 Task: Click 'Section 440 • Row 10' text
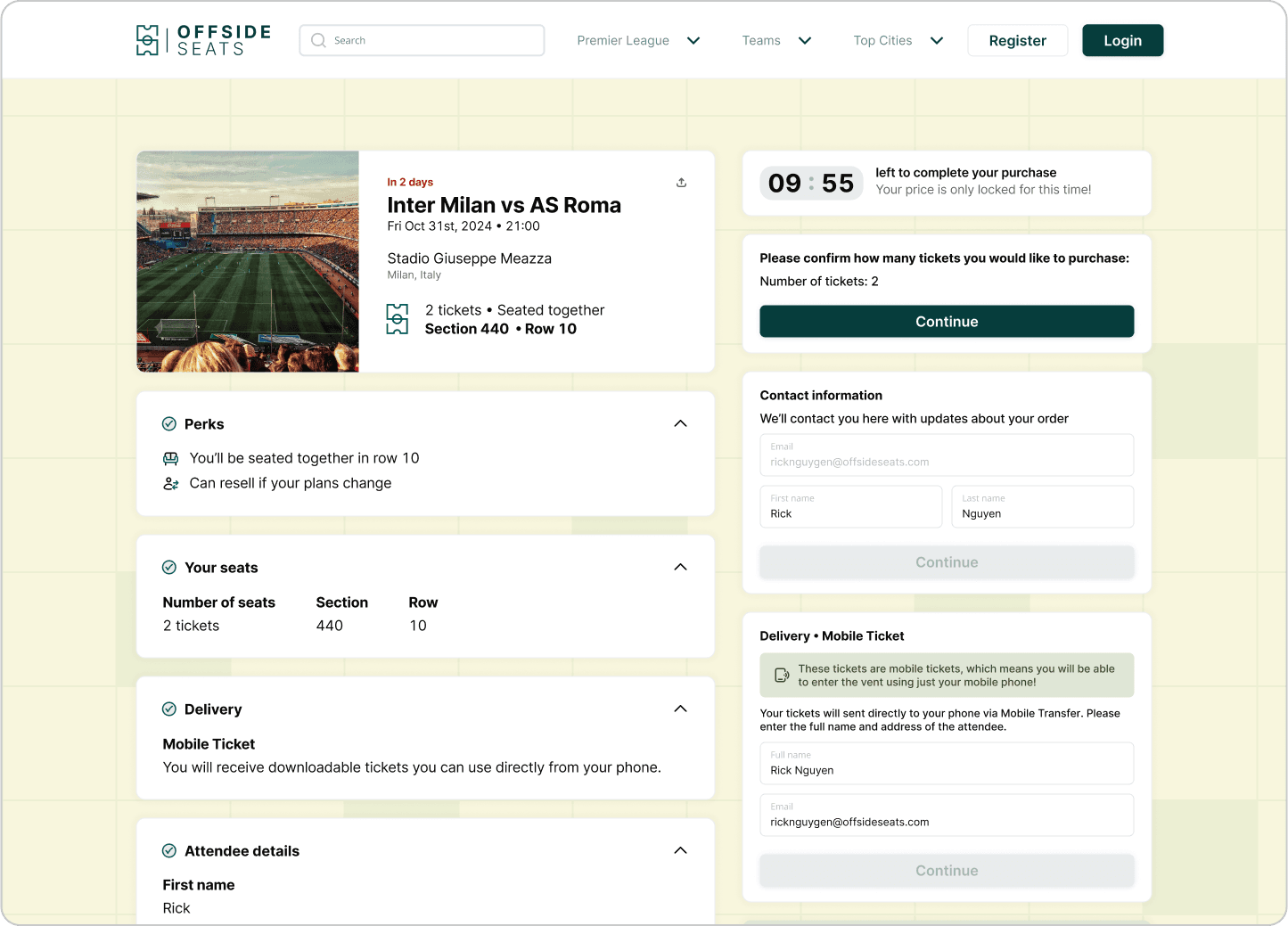[x=500, y=329]
